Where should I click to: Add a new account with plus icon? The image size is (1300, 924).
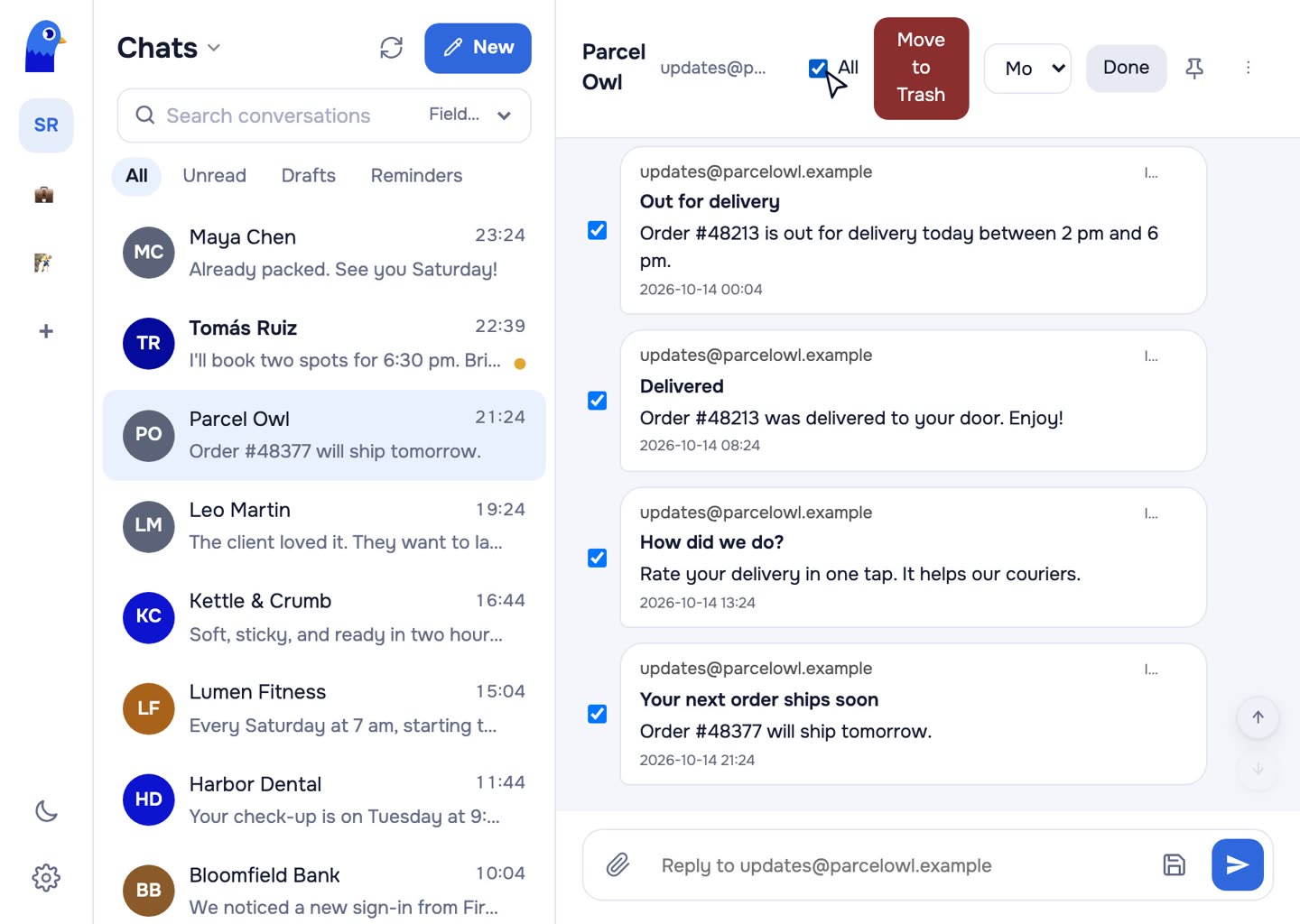tap(46, 331)
